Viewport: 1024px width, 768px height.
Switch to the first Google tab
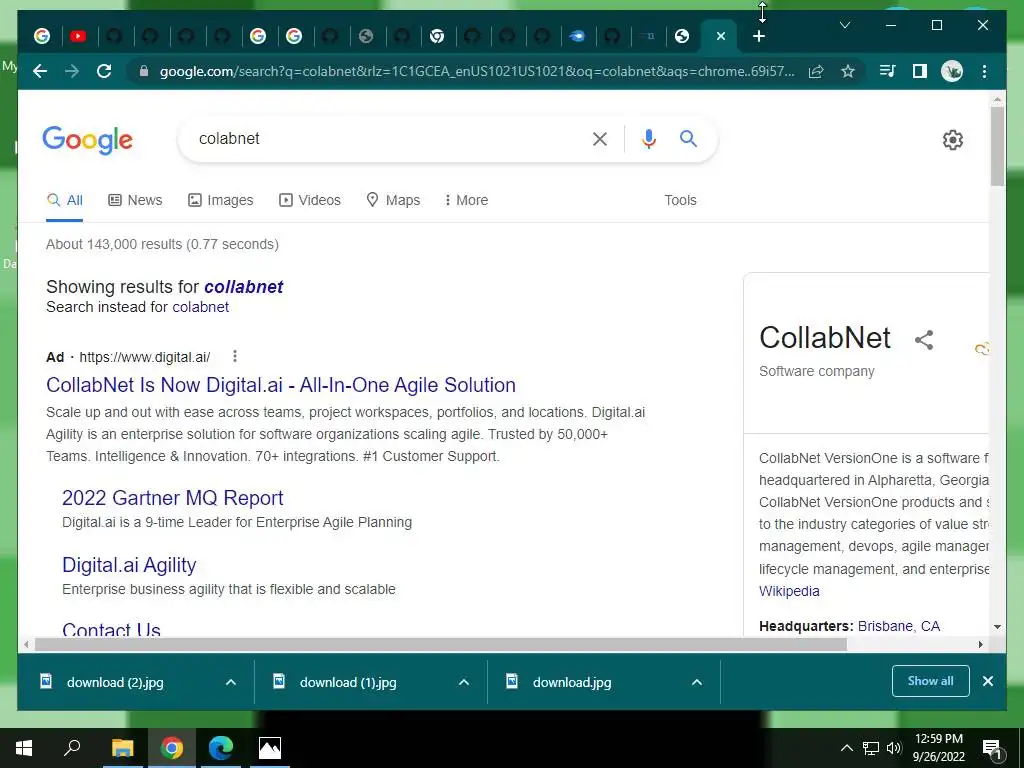tap(42, 37)
